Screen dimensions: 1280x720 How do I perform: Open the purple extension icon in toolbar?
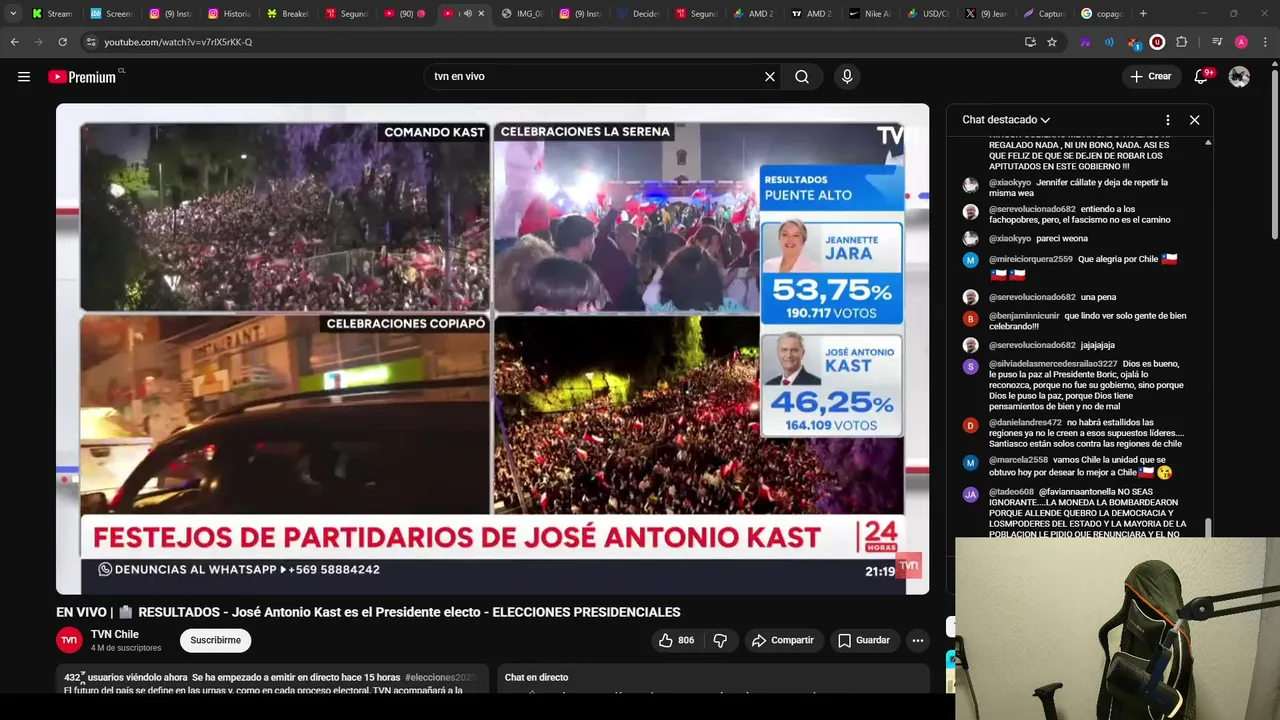pos(1085,42)
